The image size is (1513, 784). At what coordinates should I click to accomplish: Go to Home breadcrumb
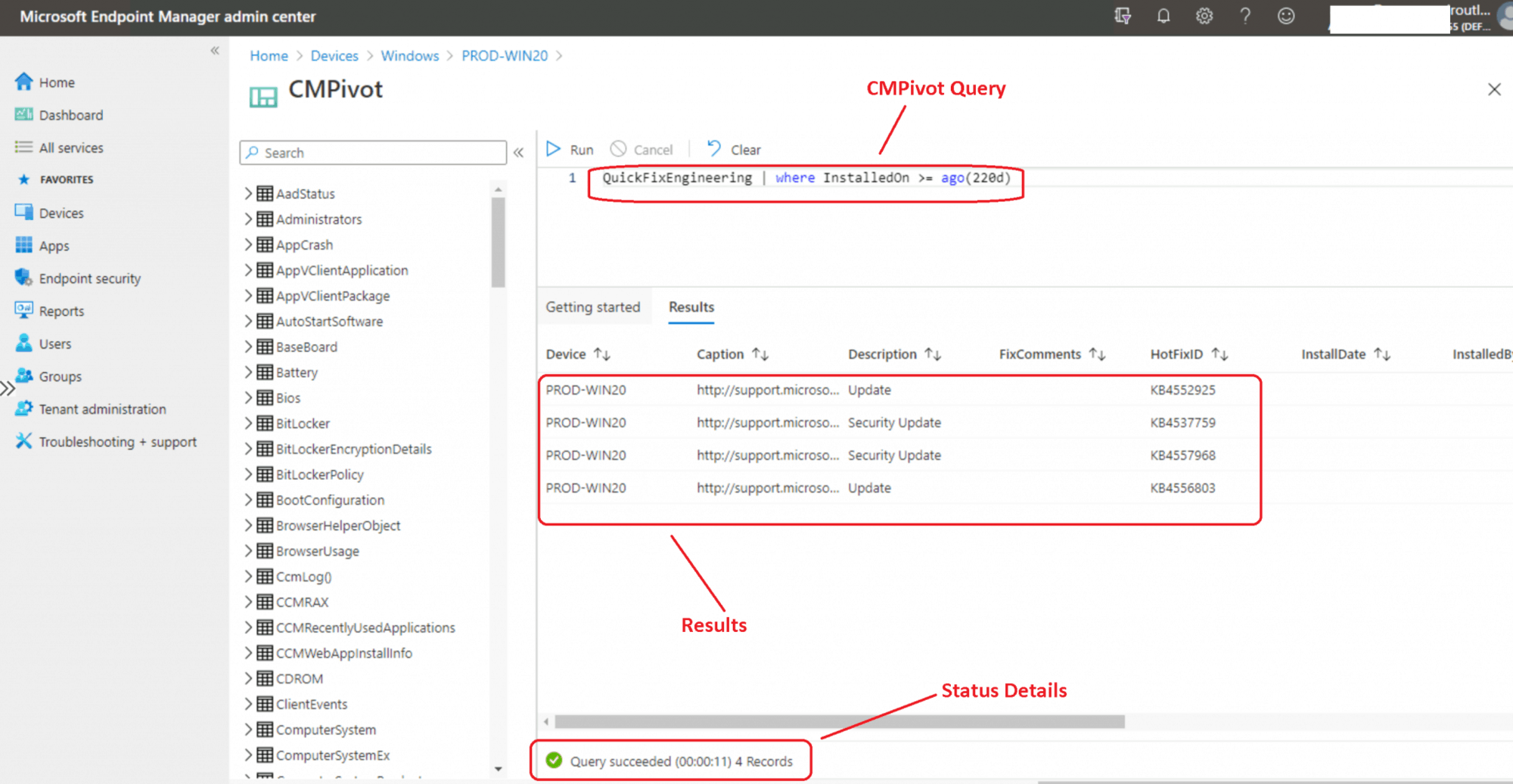click(269, 56)
